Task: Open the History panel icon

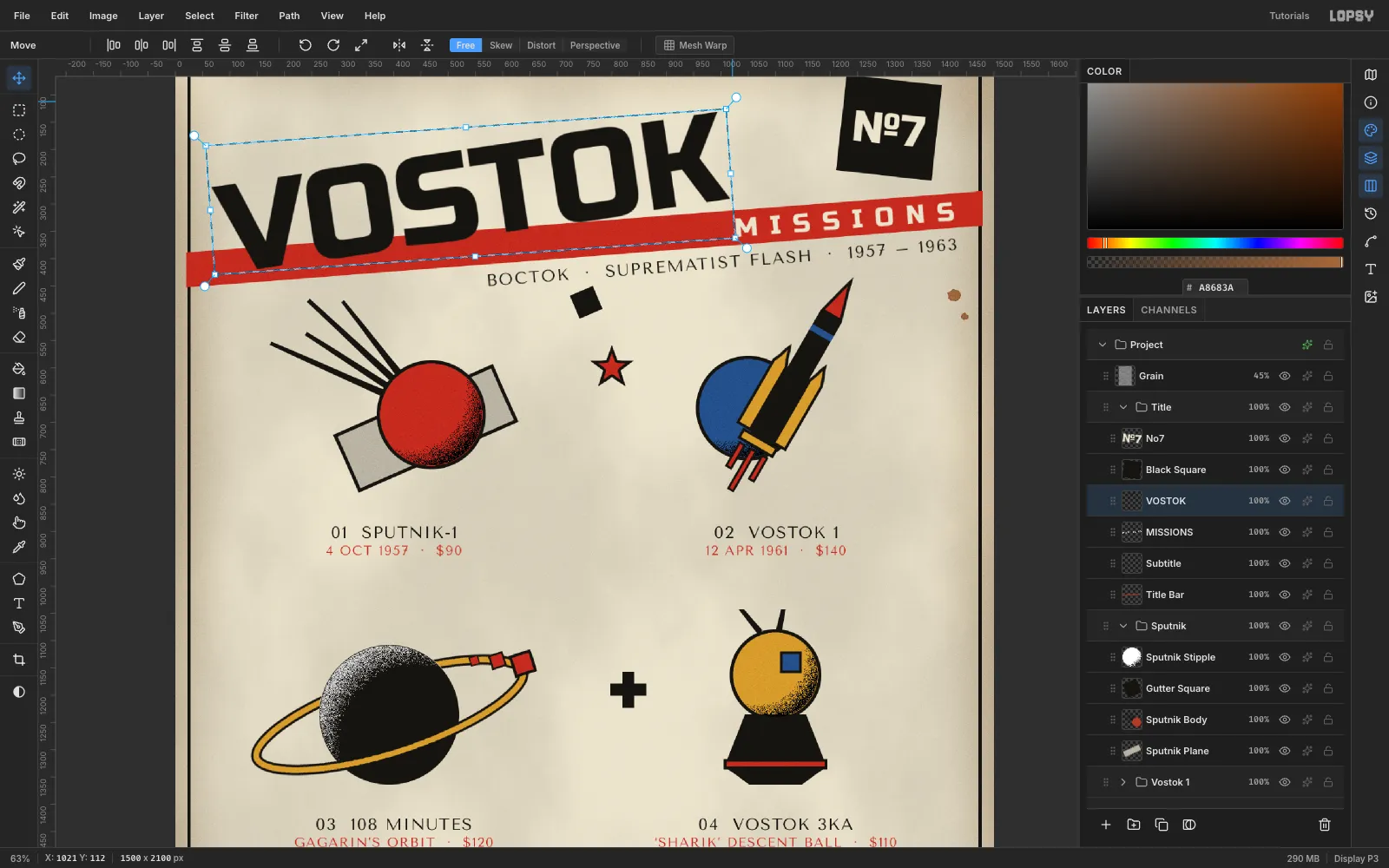Action: click(x=1371, y=214)
